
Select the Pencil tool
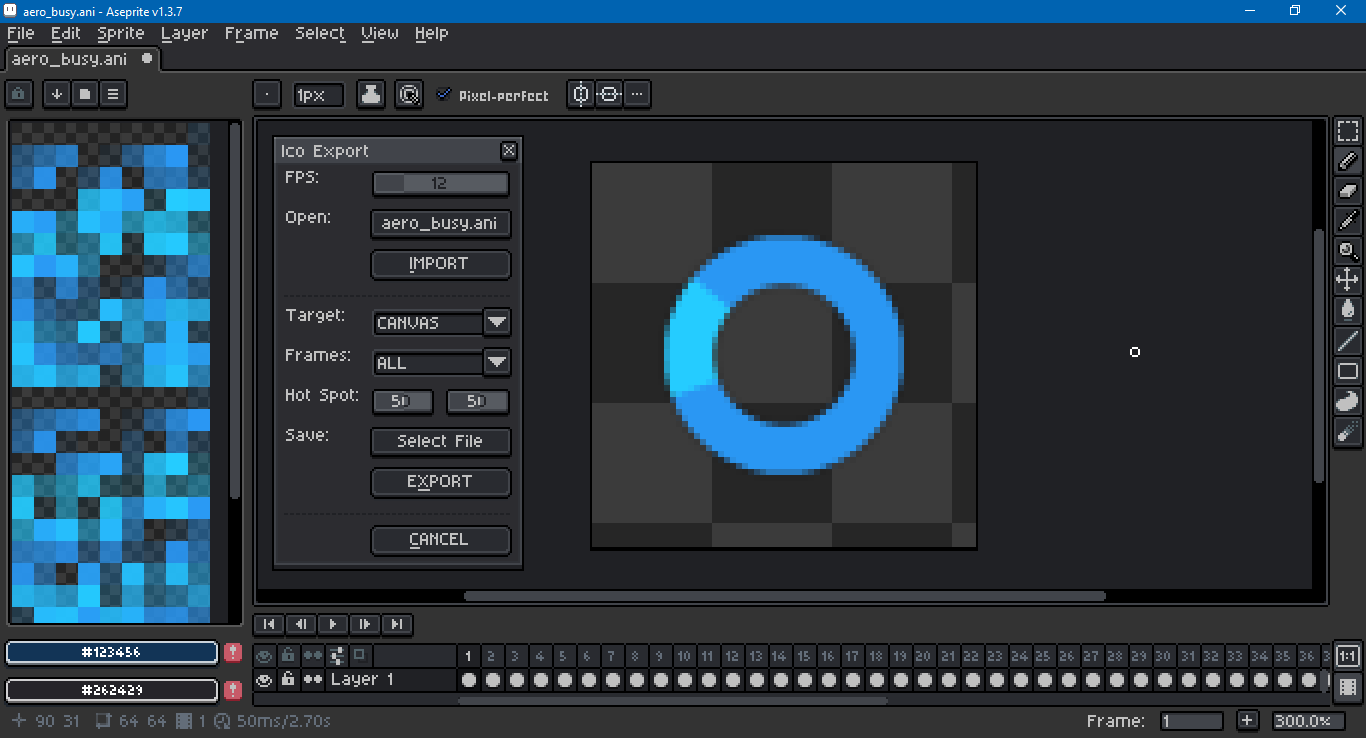(x=1348, y=161)
